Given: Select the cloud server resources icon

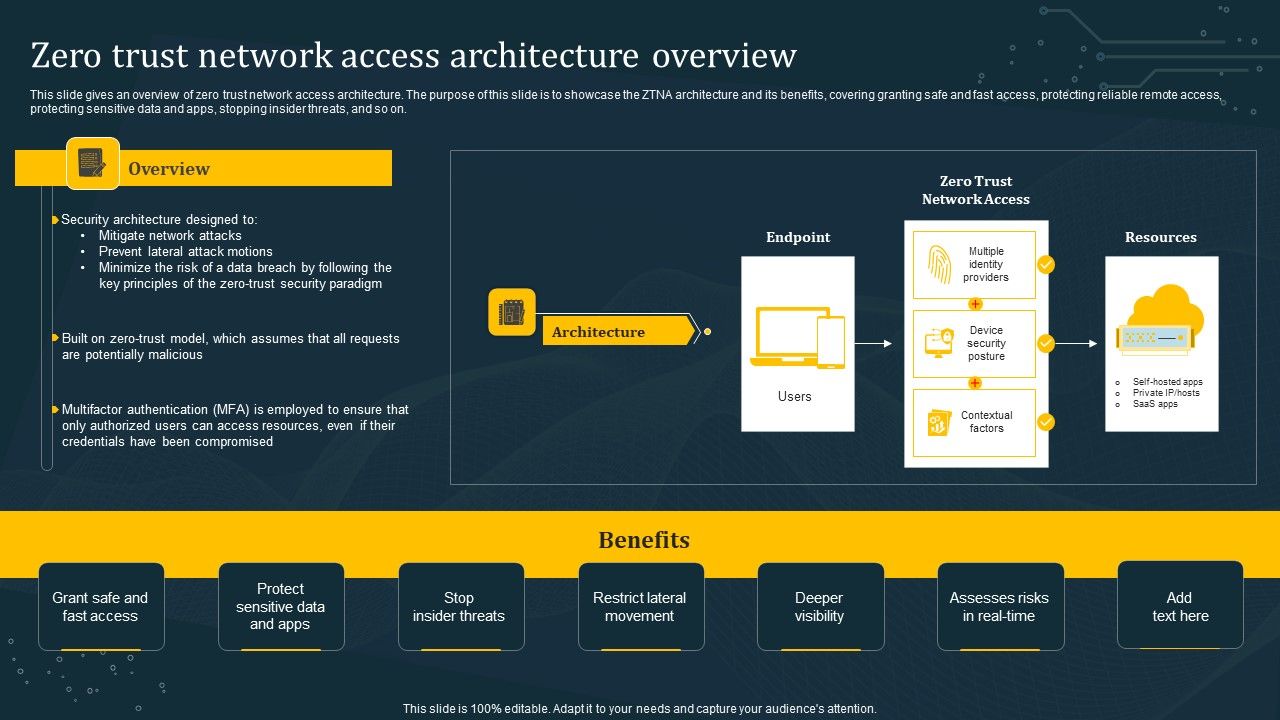Looking at the screenshot, I should (x=1160, y=319).
